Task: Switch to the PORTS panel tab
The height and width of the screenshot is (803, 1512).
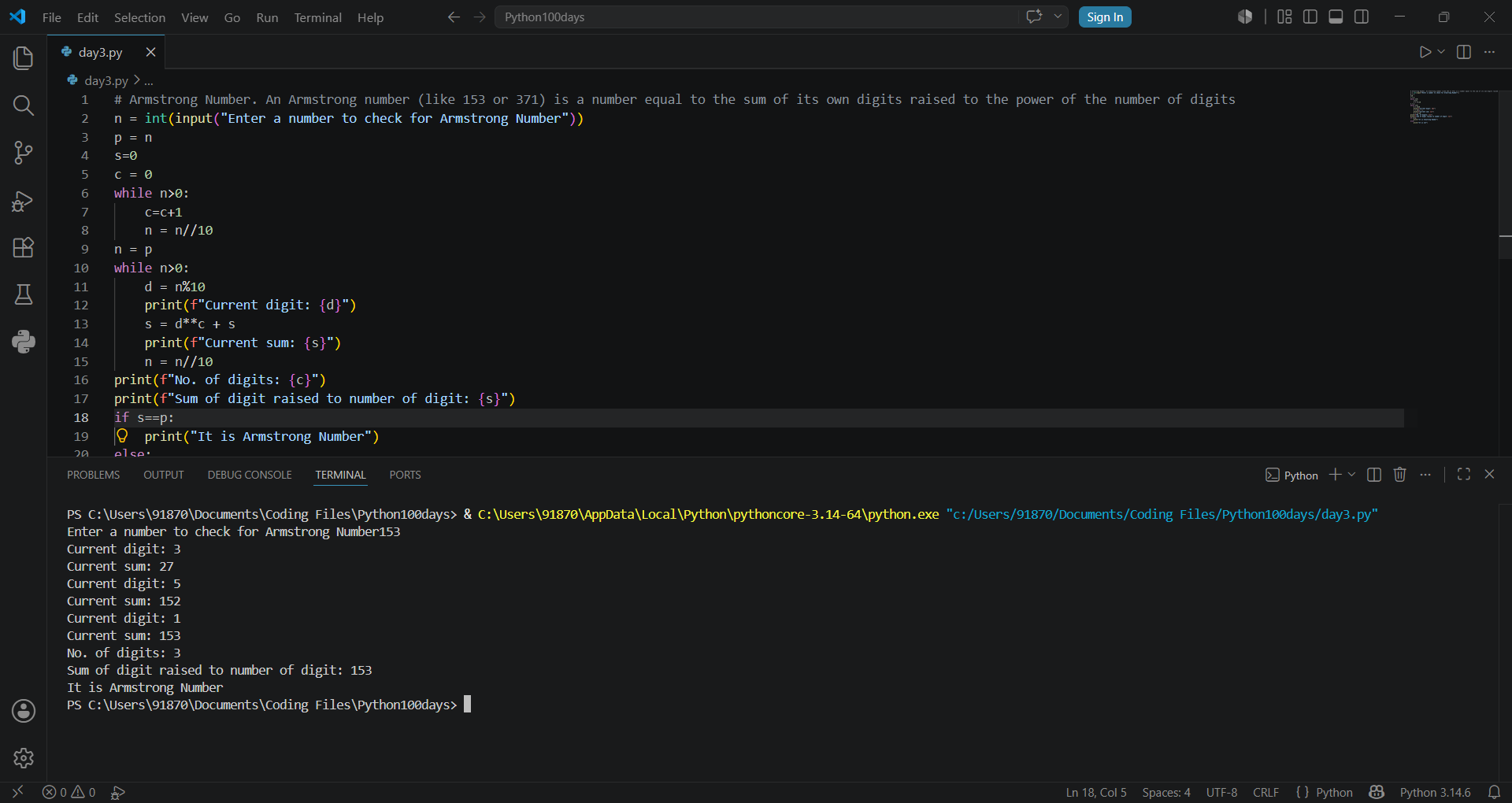Action: 405,475
